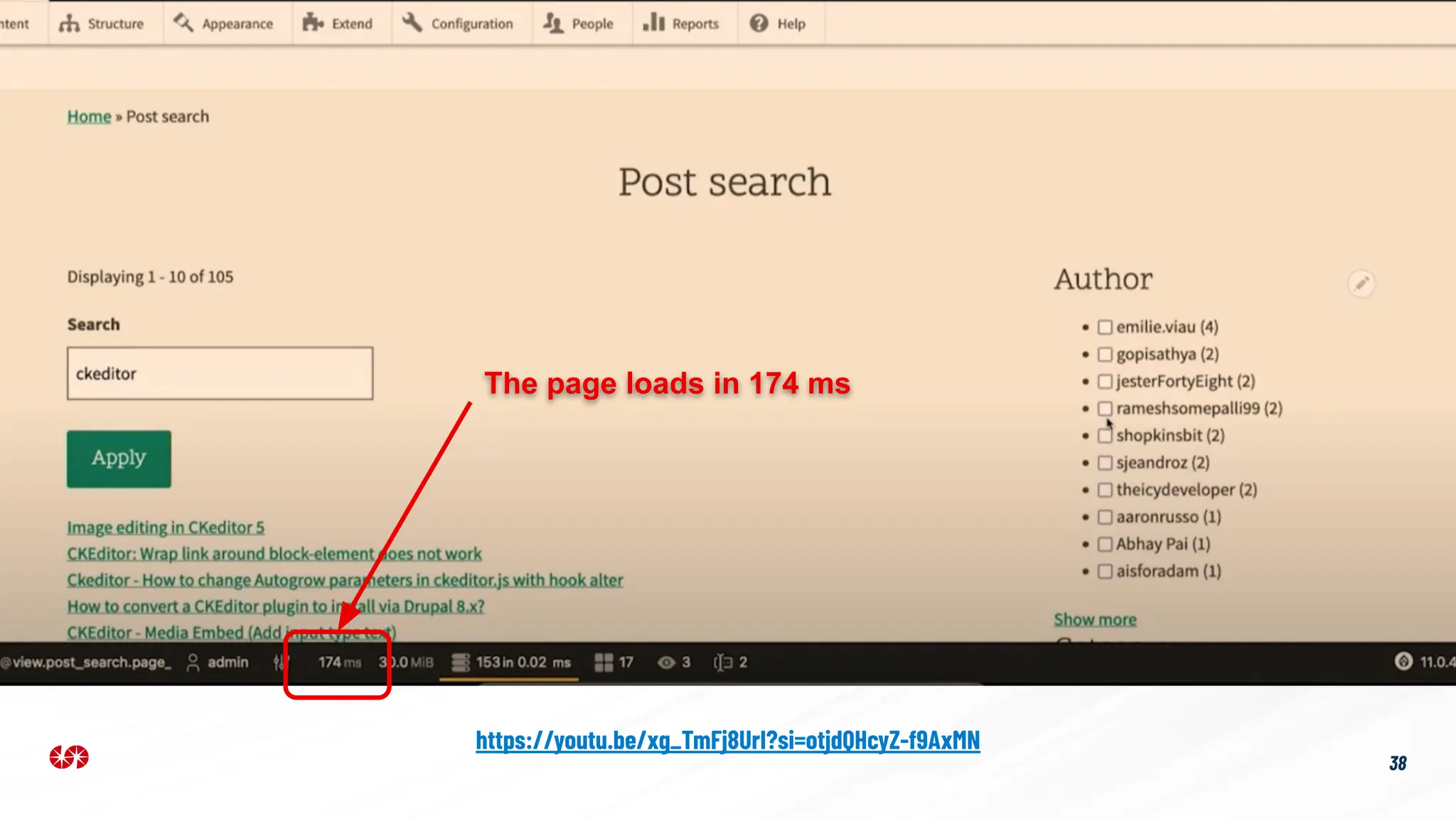Click the Appearance brush icon
Image resolution: width=1456 pixels, height=819 pixels.
(x=183, y=23)
